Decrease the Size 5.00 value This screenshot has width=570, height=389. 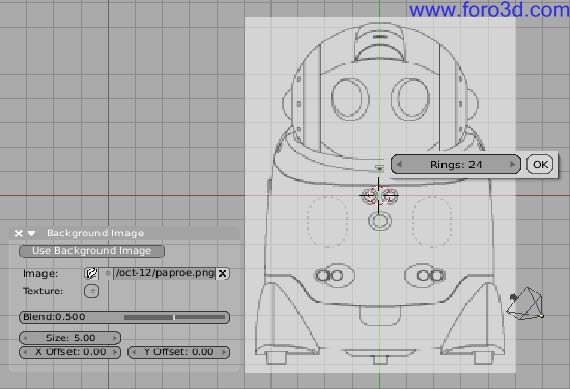[x=25, y=338]
